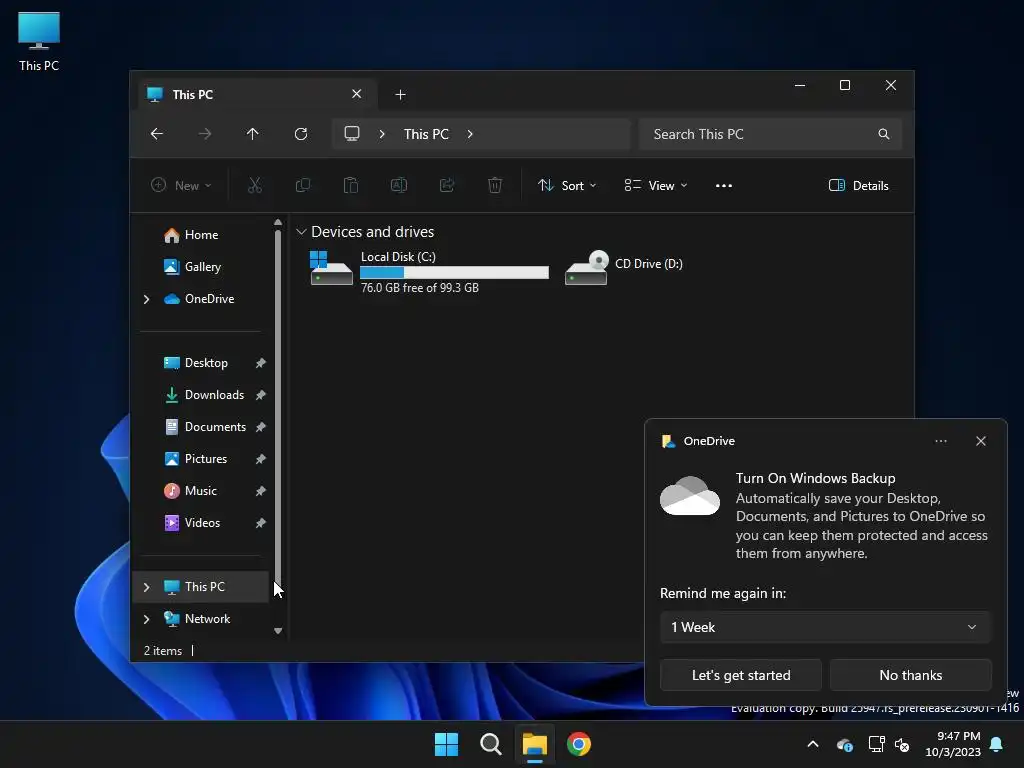The height and width of the screenshot is (768, 1024).
Task: Select Home in navigation pane
Action: [x=201, y=235]
